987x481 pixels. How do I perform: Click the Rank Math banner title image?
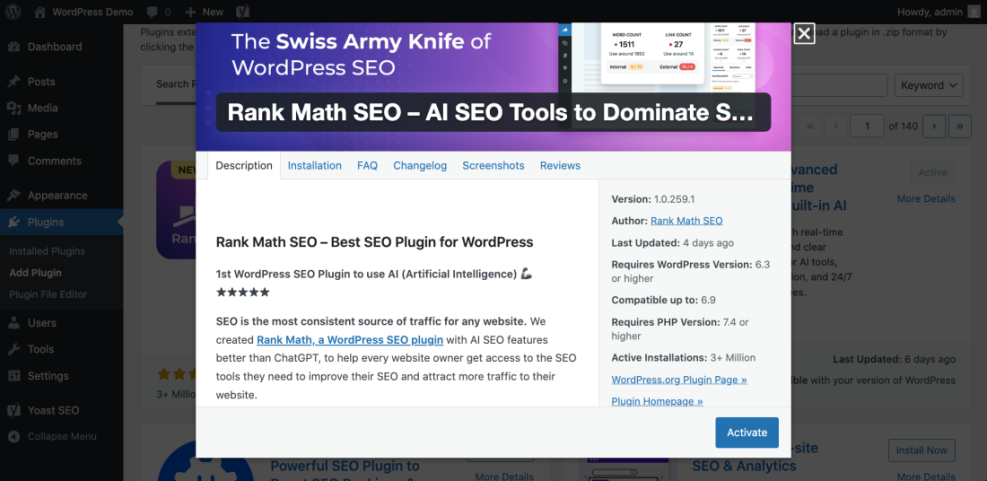click(493, 87)
